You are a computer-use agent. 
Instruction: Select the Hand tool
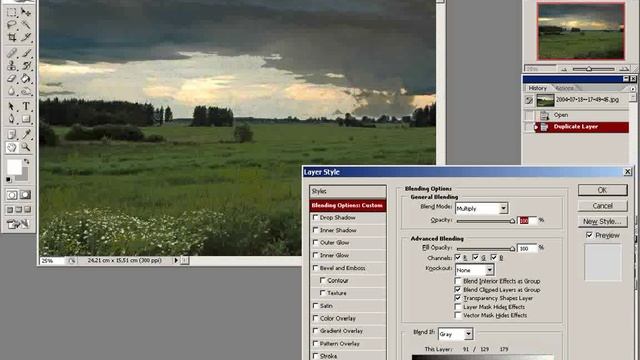pos(12,147)
